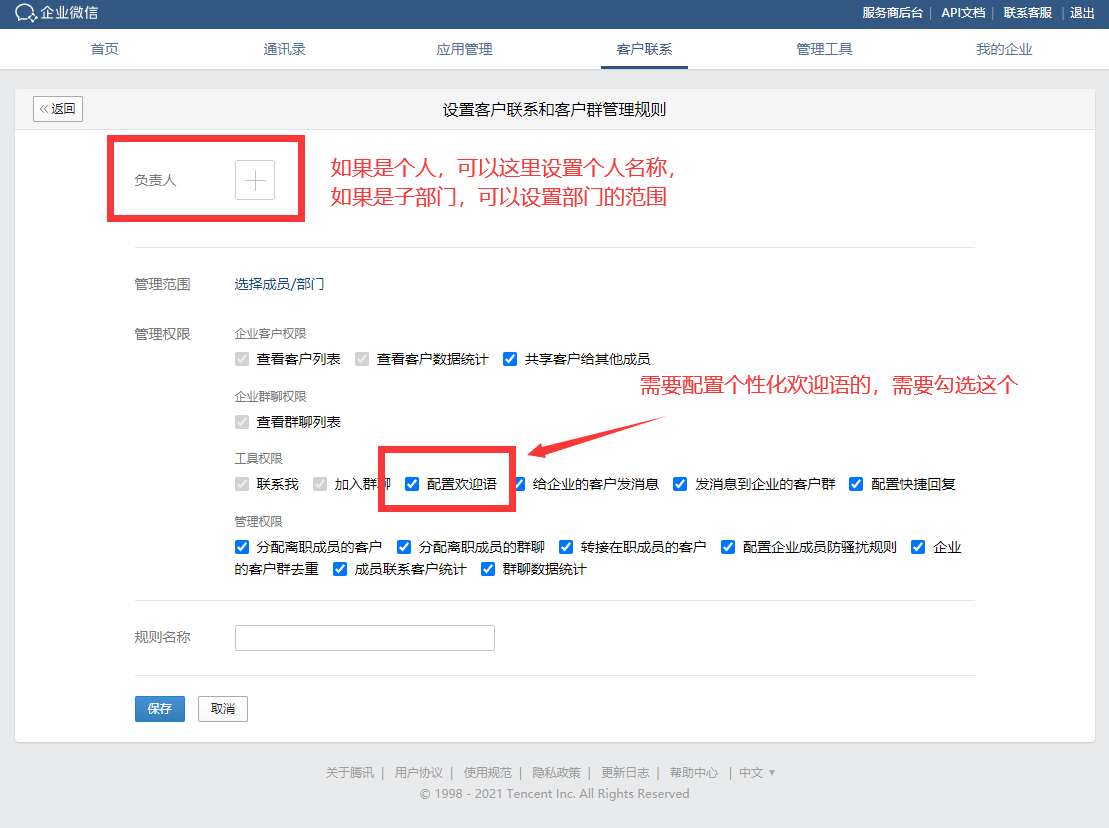
Task: Toggle the 查看群聊列表 checkbox
Action: [242, 422]
